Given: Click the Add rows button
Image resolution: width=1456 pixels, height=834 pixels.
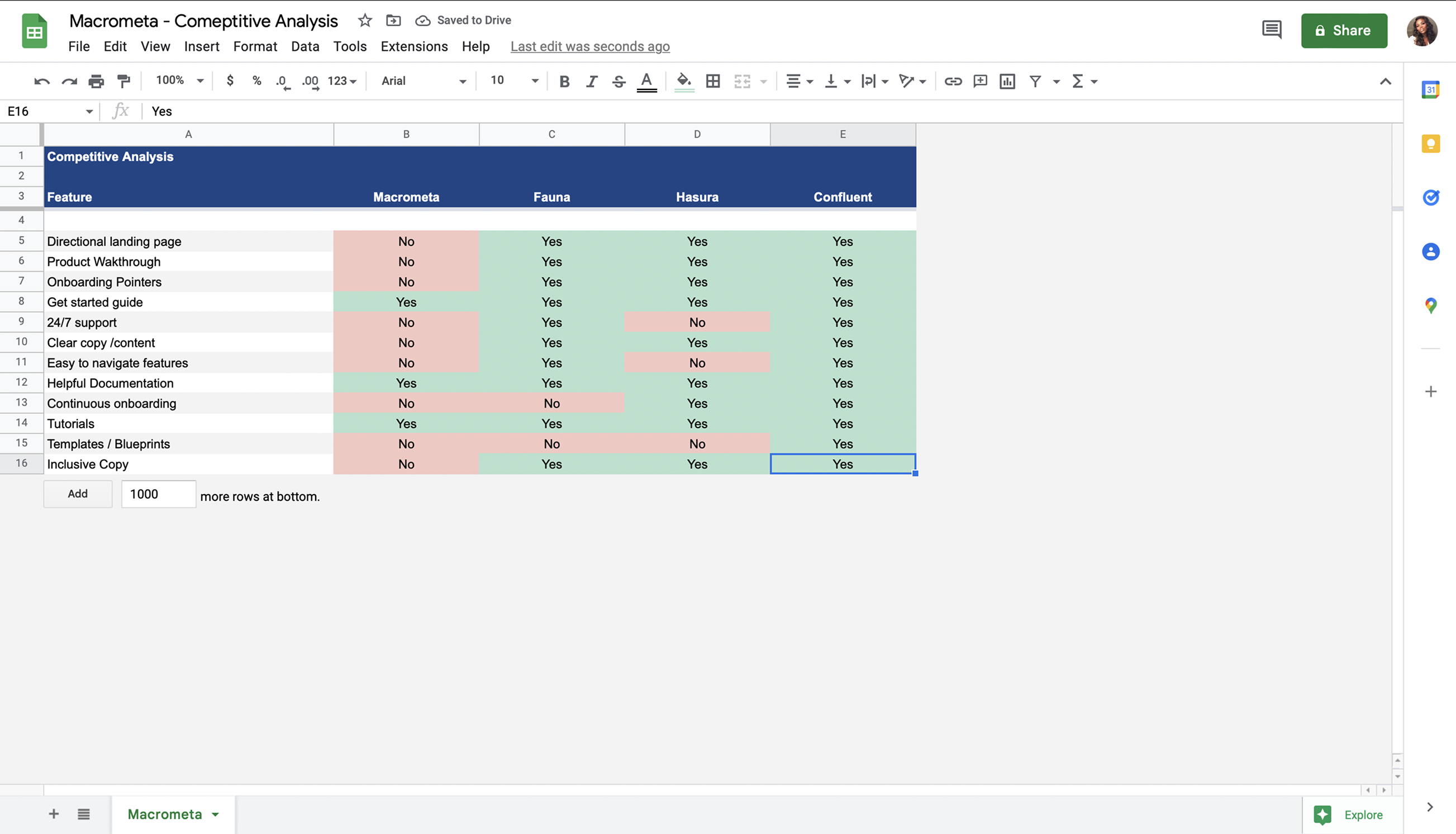Looking at the screenshot, I should [78, 494].
